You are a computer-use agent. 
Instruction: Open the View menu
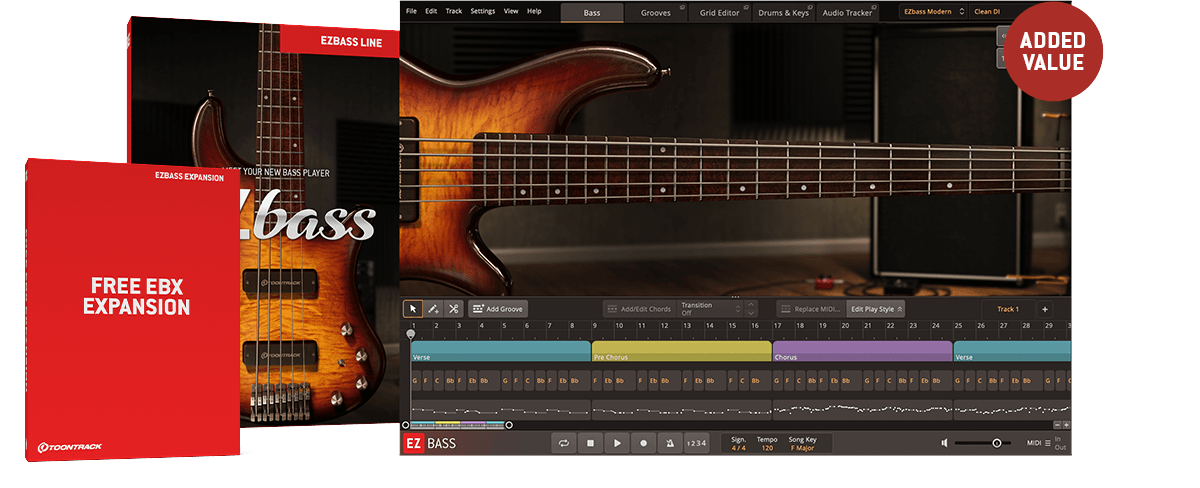pyautogui.click(x=511, y=11)
